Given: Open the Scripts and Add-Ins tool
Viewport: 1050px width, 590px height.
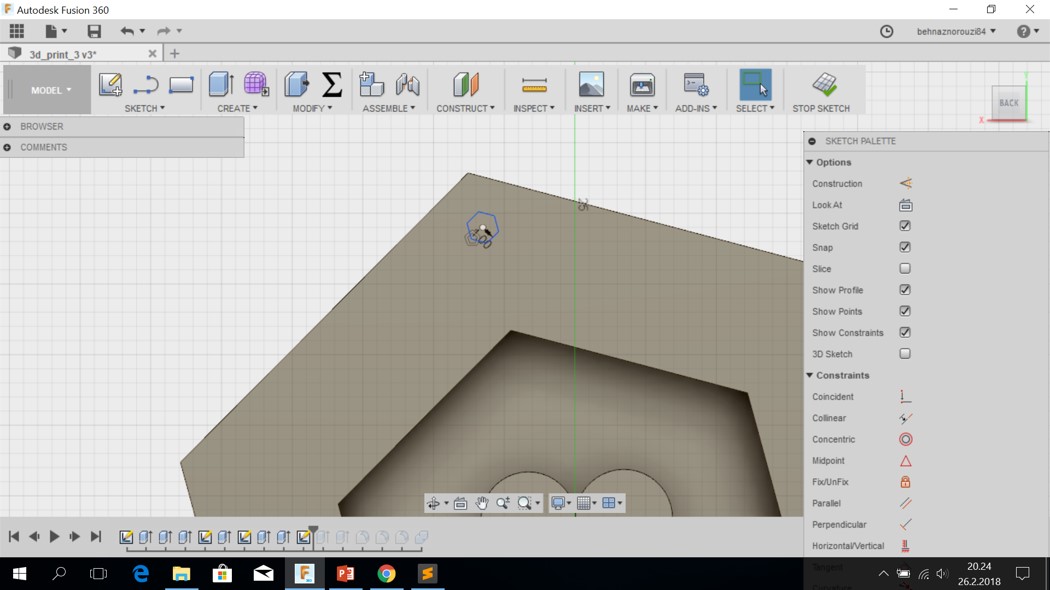Looking at the screenshot, I should [696, 85].
